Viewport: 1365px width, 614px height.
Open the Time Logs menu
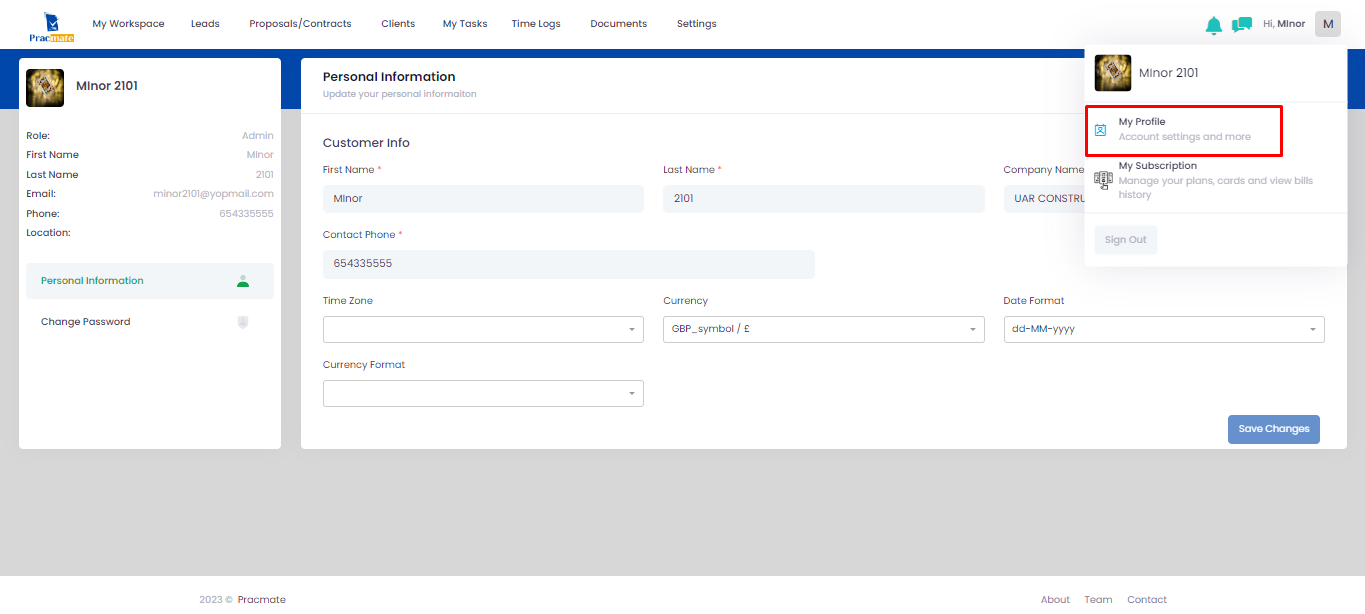(535, 24)
